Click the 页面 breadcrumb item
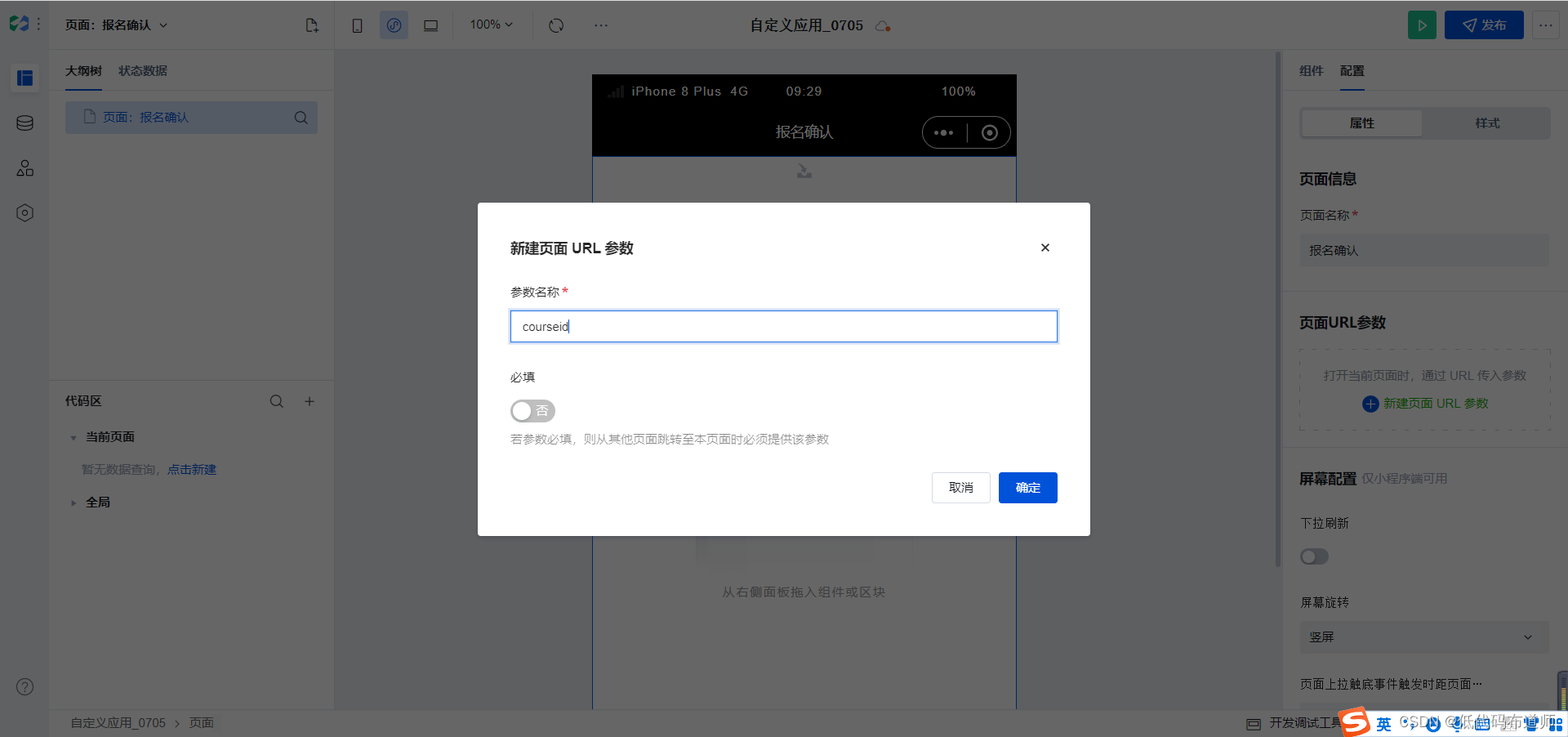The height and width of the screenshot is (737, 1568). pos(202,723)
